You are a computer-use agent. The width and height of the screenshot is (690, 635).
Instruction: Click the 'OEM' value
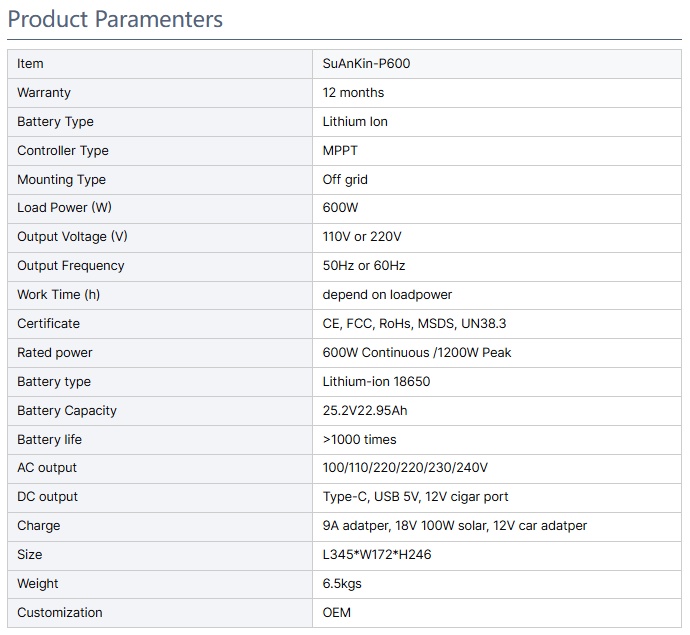tap(337, 613)
